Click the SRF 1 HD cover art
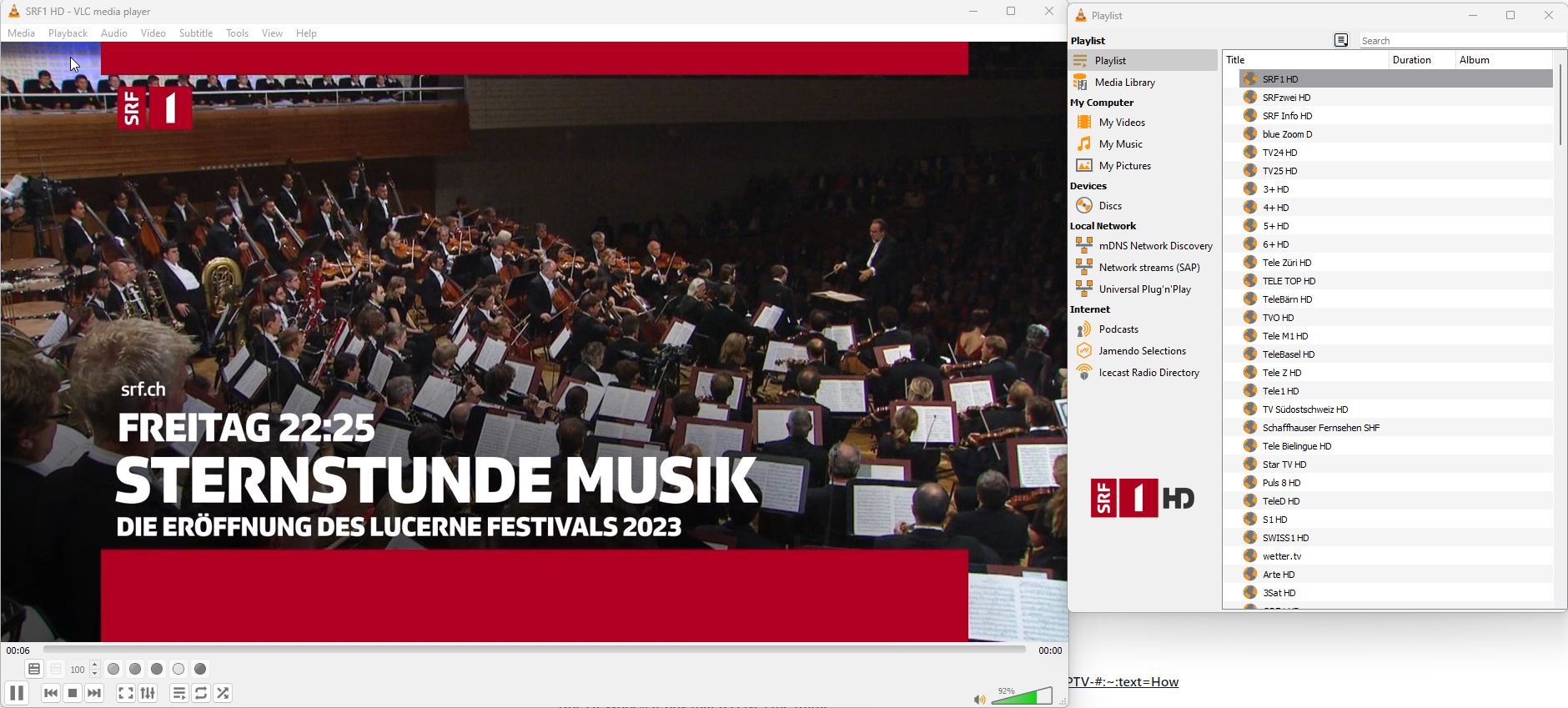The width and height of the screenshot is (1568, 708). point(1143,498)
